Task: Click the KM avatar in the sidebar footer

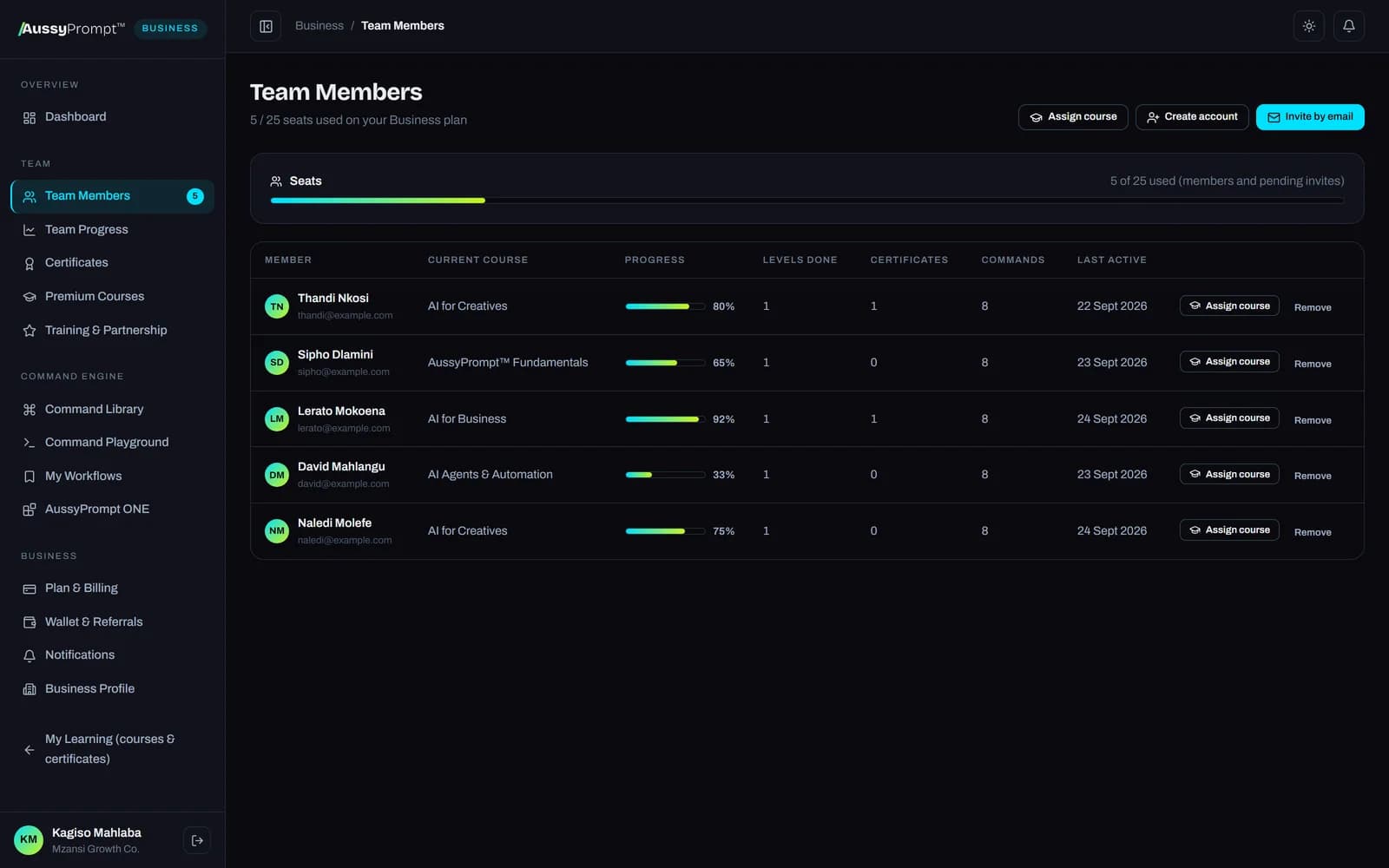Action: [29, 840]
